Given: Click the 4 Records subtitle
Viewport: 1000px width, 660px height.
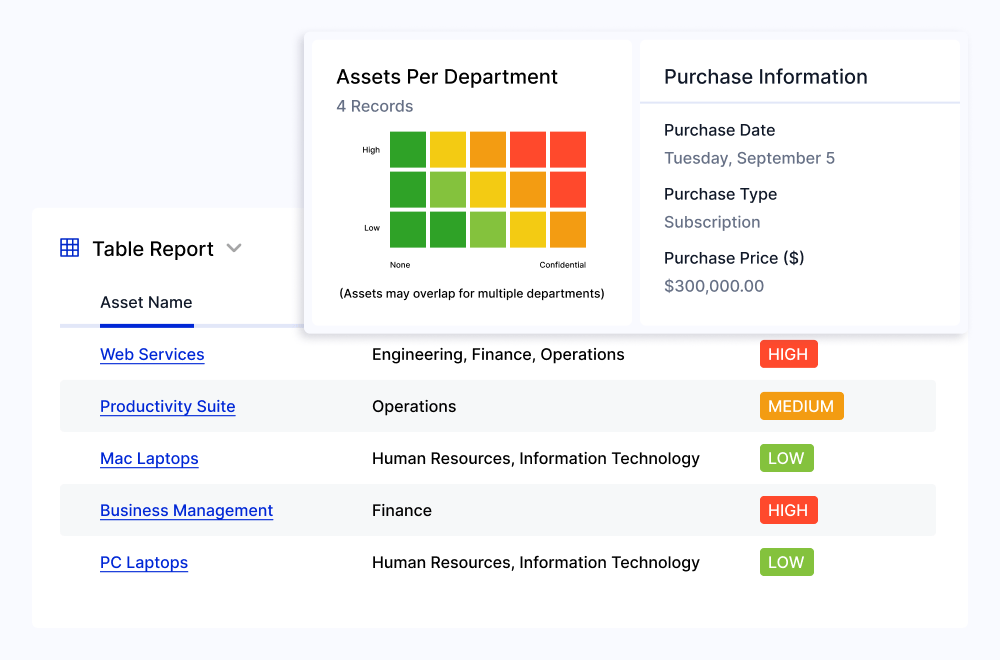Looking at the screenshot, I should tap(375, 106).
